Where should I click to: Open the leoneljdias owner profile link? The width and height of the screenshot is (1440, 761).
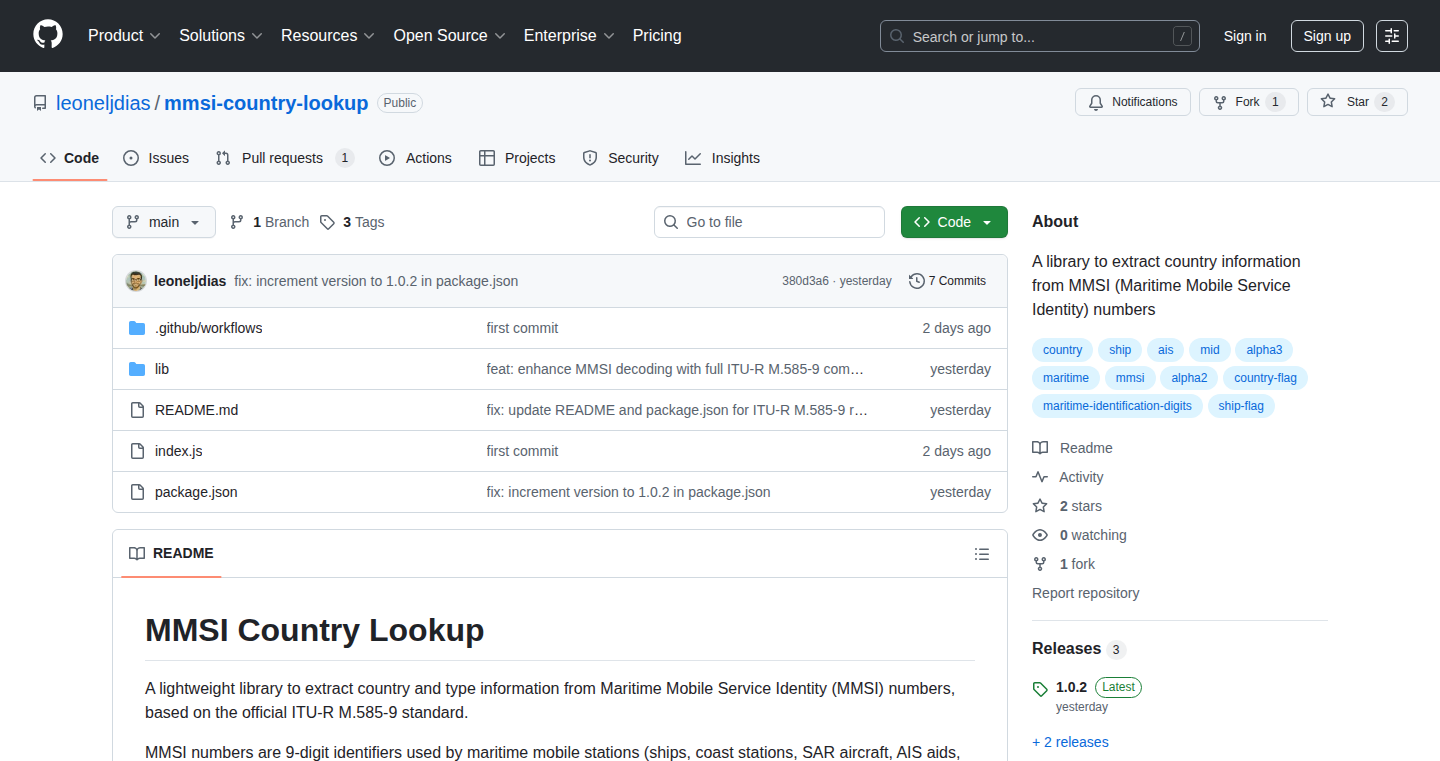pos(103,103)
